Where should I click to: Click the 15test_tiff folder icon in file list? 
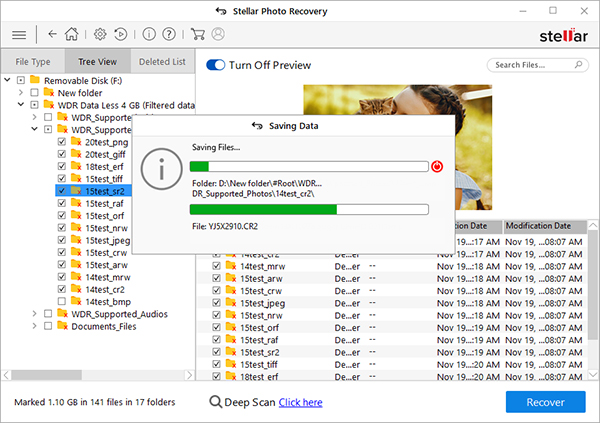coord(231,364)
